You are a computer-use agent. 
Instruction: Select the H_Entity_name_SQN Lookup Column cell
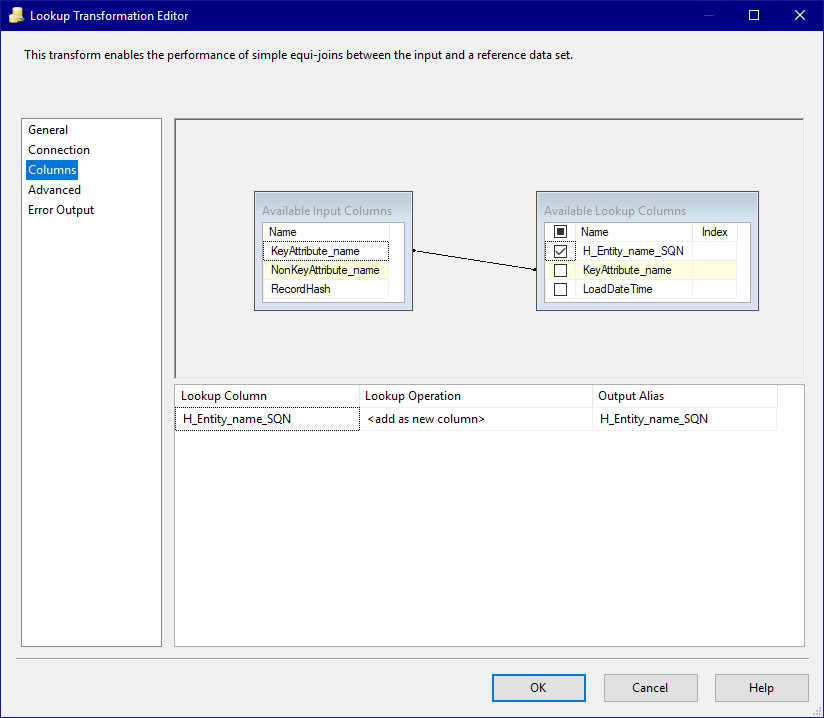click(267, 419)
